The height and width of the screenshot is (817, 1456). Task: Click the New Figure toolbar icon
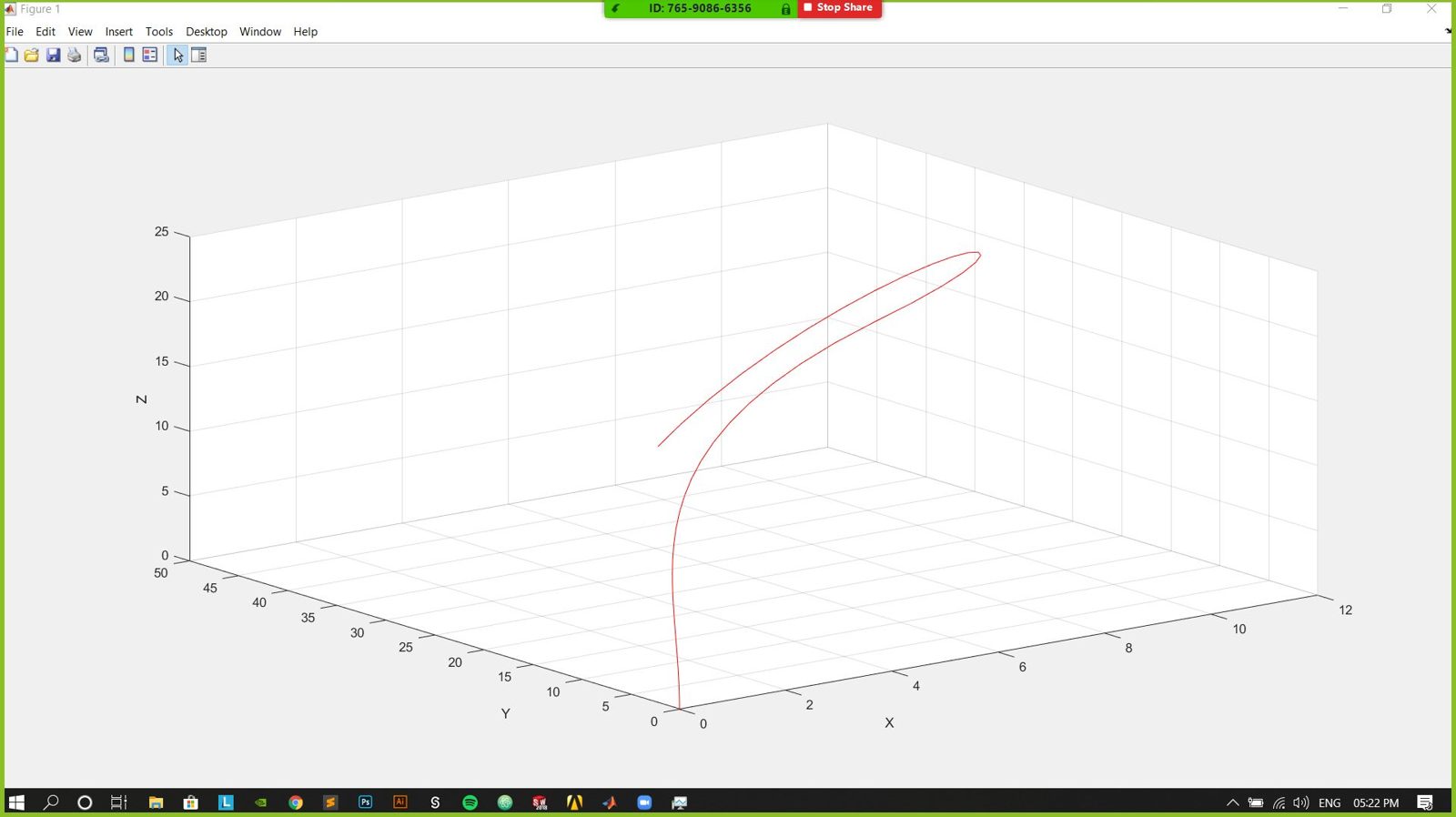11,55
